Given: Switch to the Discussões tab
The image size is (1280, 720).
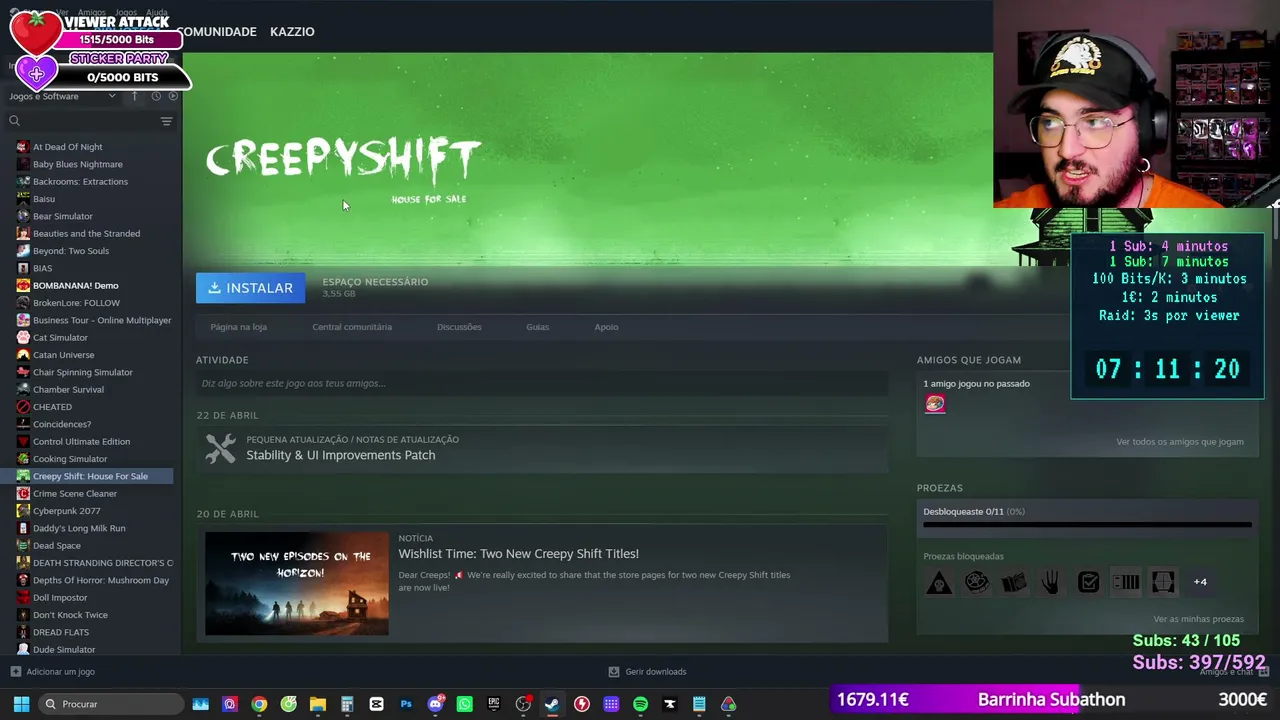Looking at the screenshot, I should 459,327.
